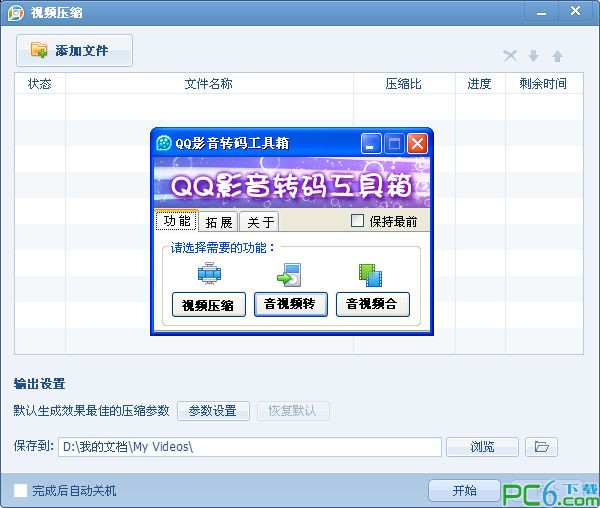Screen dimensions: 600x508
Task: Click the 剩余时间 column header
Action: [x=544, y=83]
